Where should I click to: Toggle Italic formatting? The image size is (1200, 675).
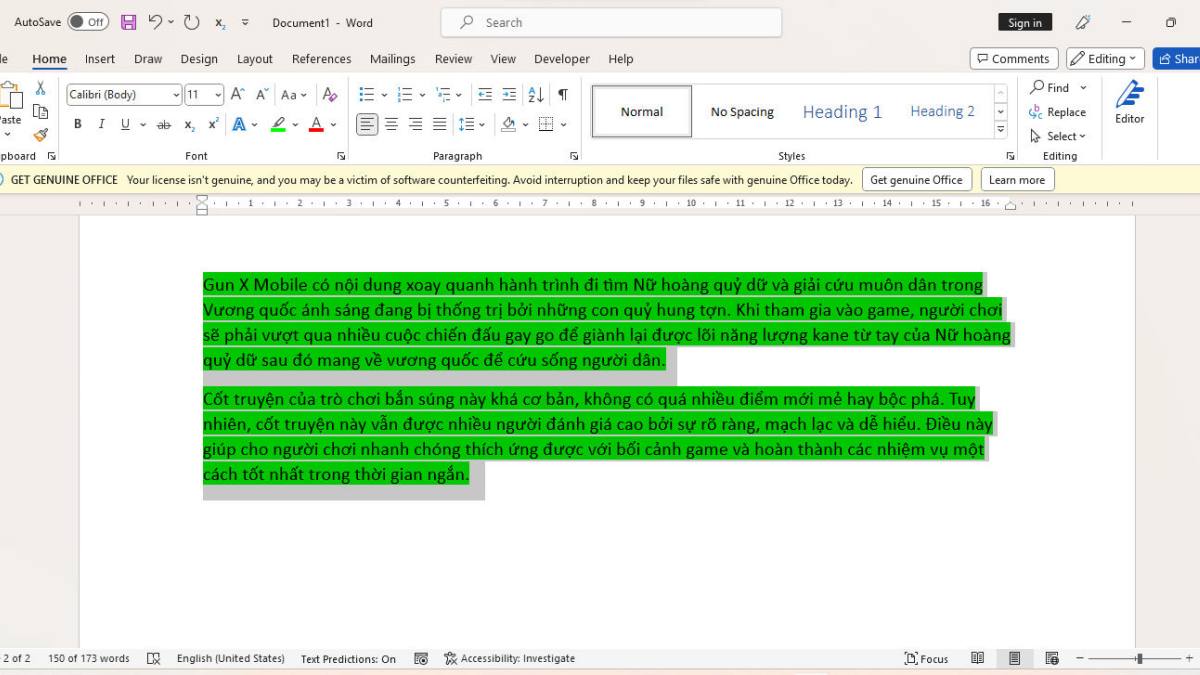pos(101,125)
